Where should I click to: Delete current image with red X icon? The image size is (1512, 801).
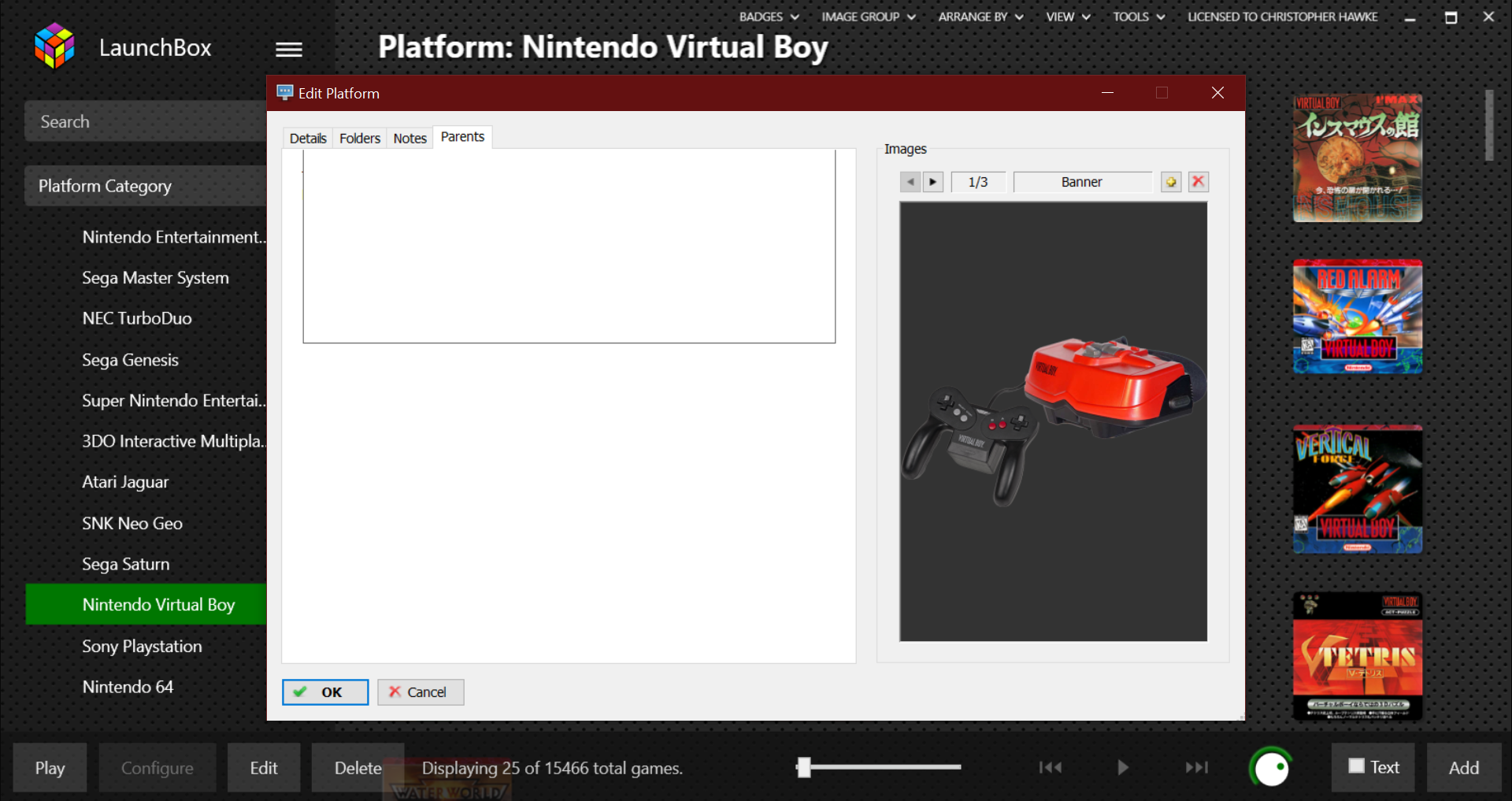coord(1199,182)
